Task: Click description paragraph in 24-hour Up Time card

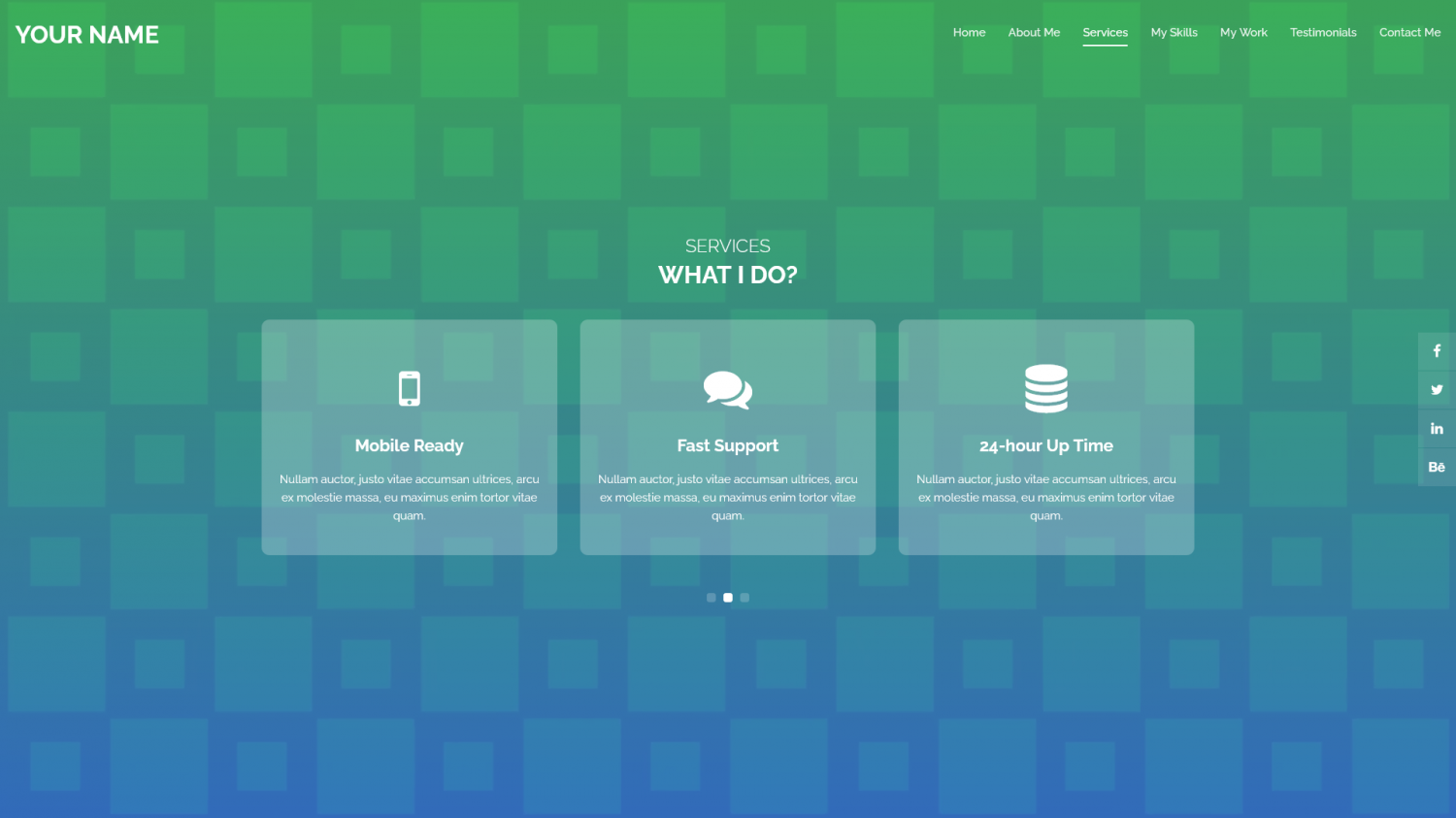Action: pos(1046,498)
